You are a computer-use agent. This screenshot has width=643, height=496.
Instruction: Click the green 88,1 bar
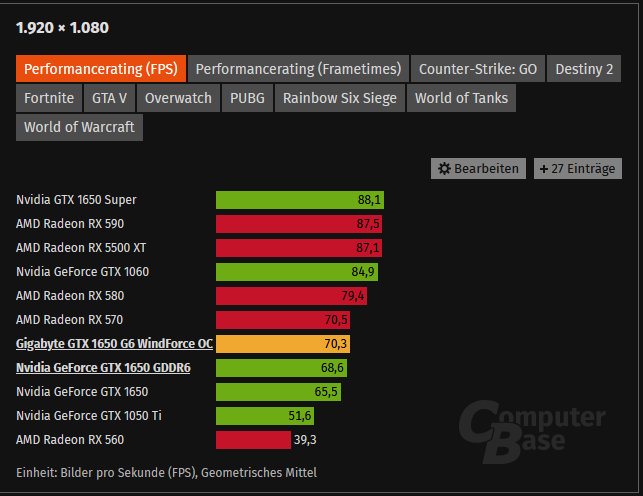[x=300, y=200]
